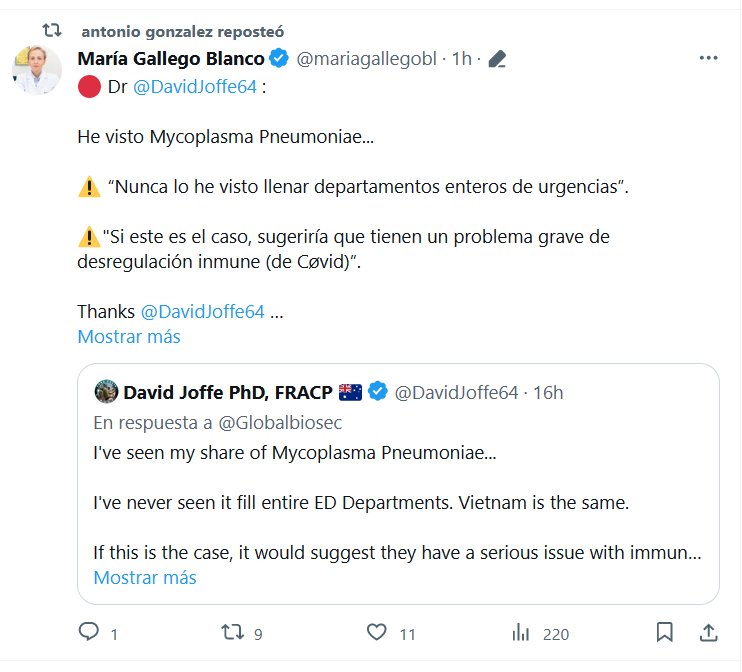Bookmark this tweet
Viewport: 742px width, 672px height.
click(664, 632)
